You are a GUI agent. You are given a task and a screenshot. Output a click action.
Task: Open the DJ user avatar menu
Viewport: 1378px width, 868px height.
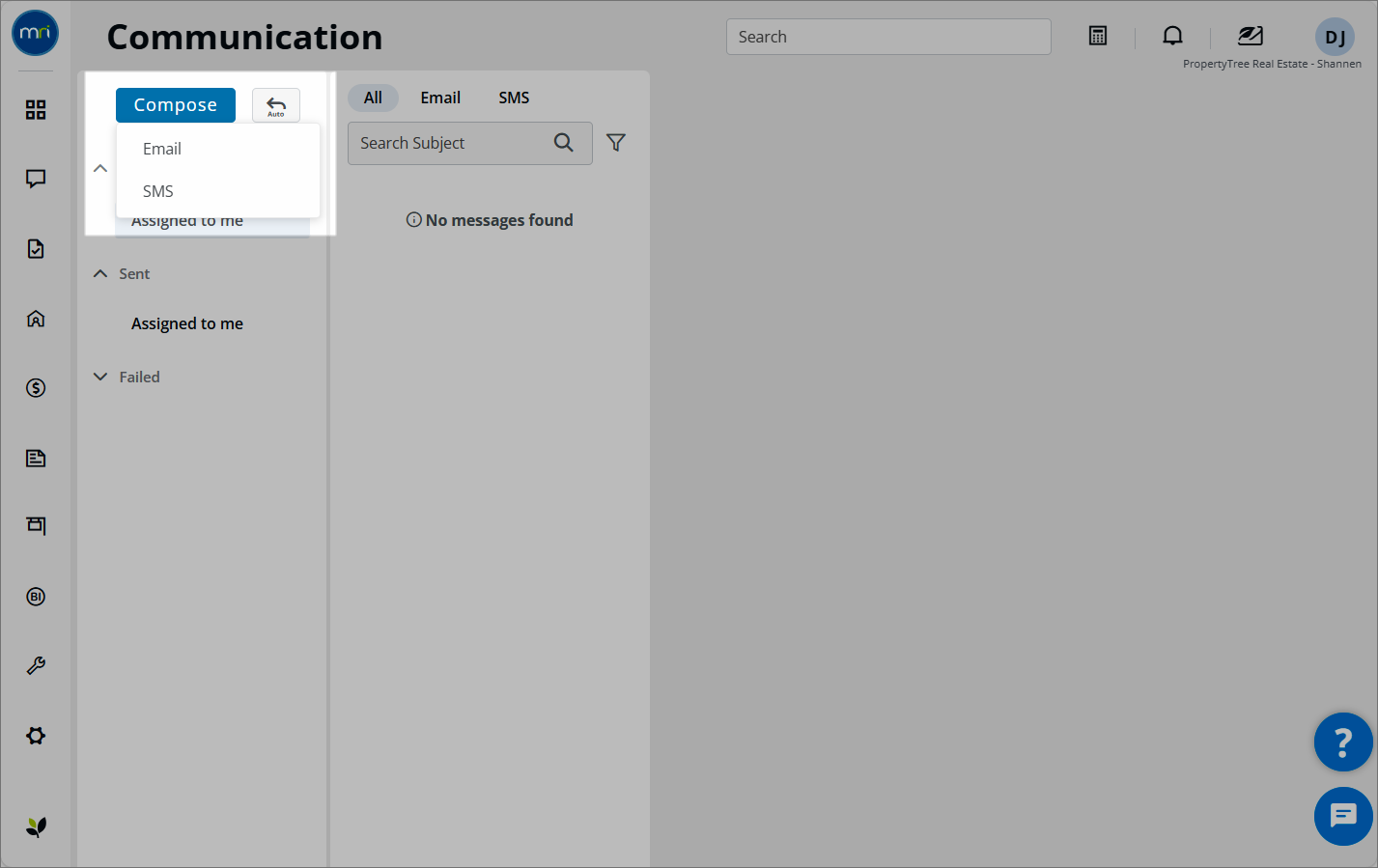click(1335, 37)
